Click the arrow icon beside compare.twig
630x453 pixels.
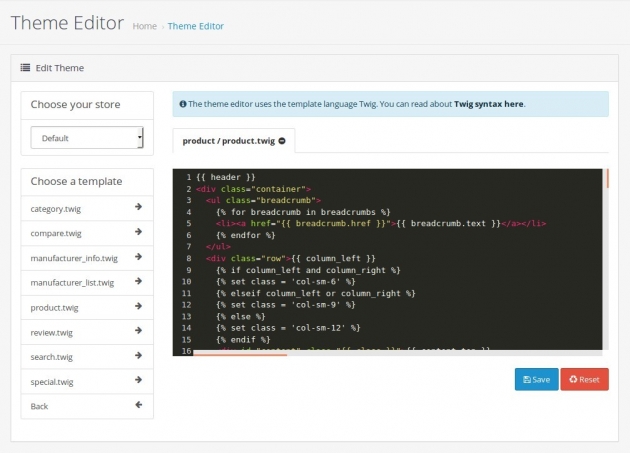tap(138, 232)
